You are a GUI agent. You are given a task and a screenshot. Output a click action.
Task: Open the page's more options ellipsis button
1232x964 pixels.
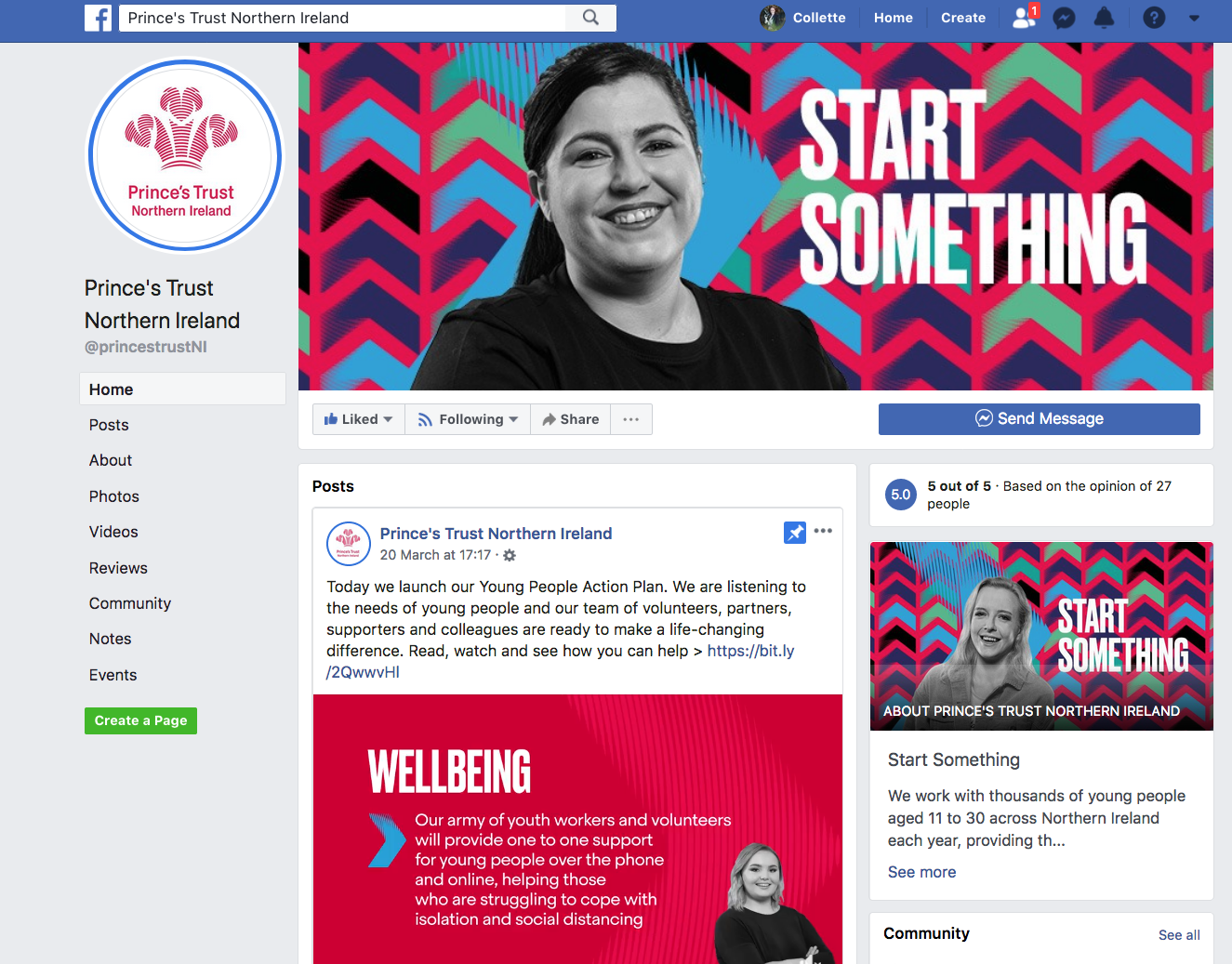pyautogui.click(x=631, y=419)
